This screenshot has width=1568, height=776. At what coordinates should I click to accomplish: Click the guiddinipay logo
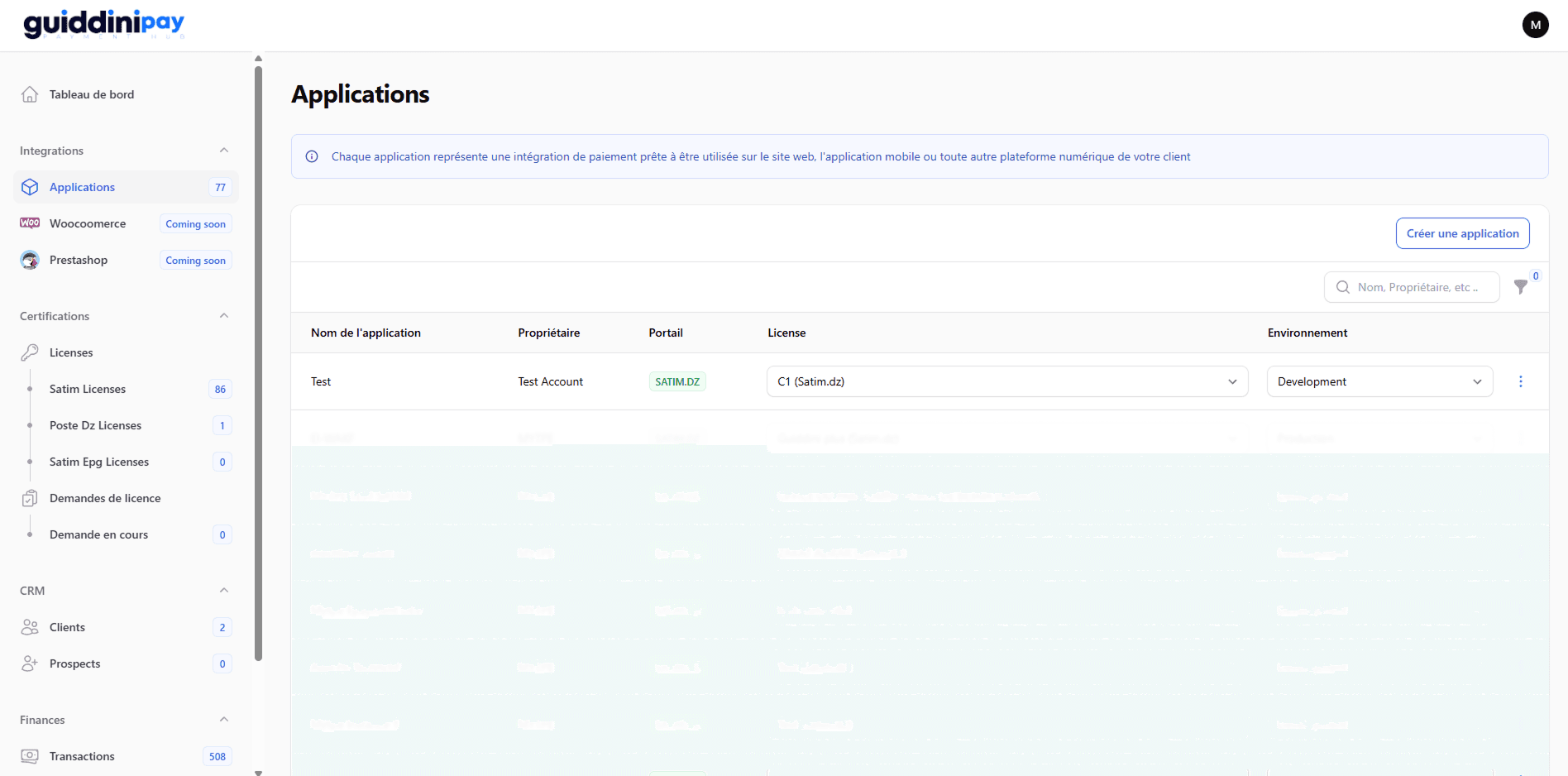pos(101,24)
